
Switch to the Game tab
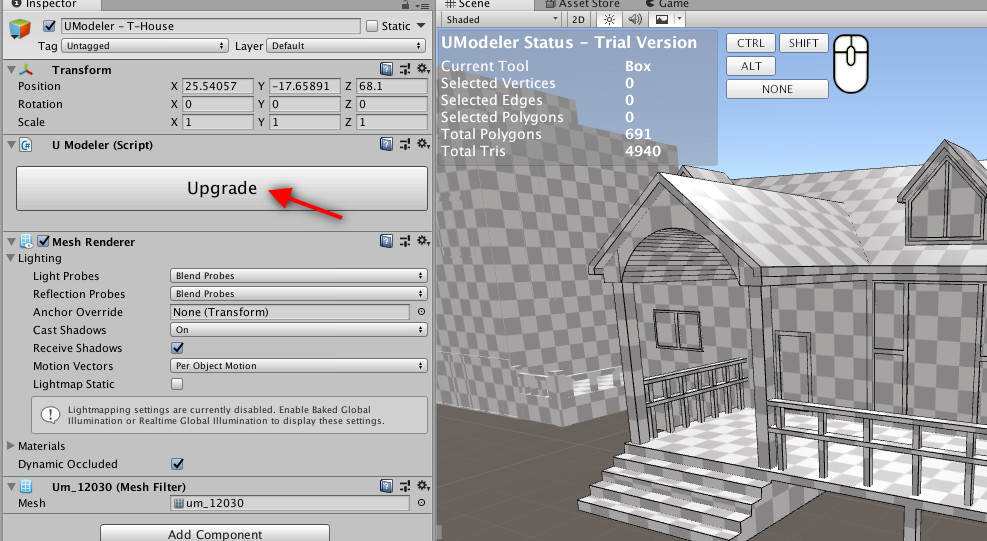tap(667, 4)
